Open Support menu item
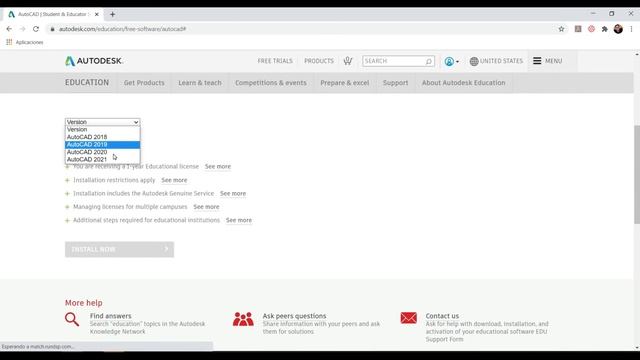Viewport: 640px width, 360px height. pos(396,83)
